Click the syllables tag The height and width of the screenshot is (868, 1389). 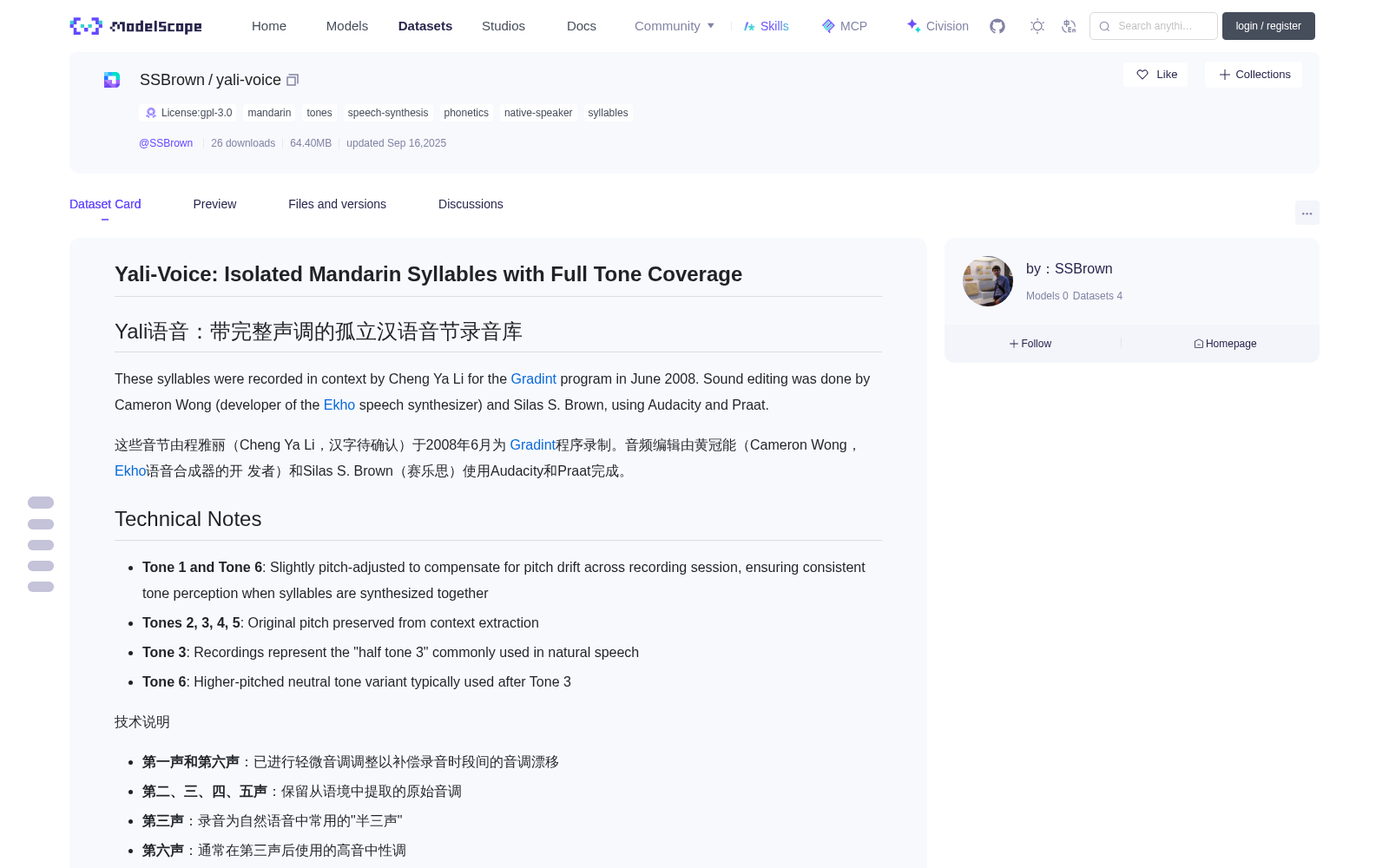pos(608,113)
